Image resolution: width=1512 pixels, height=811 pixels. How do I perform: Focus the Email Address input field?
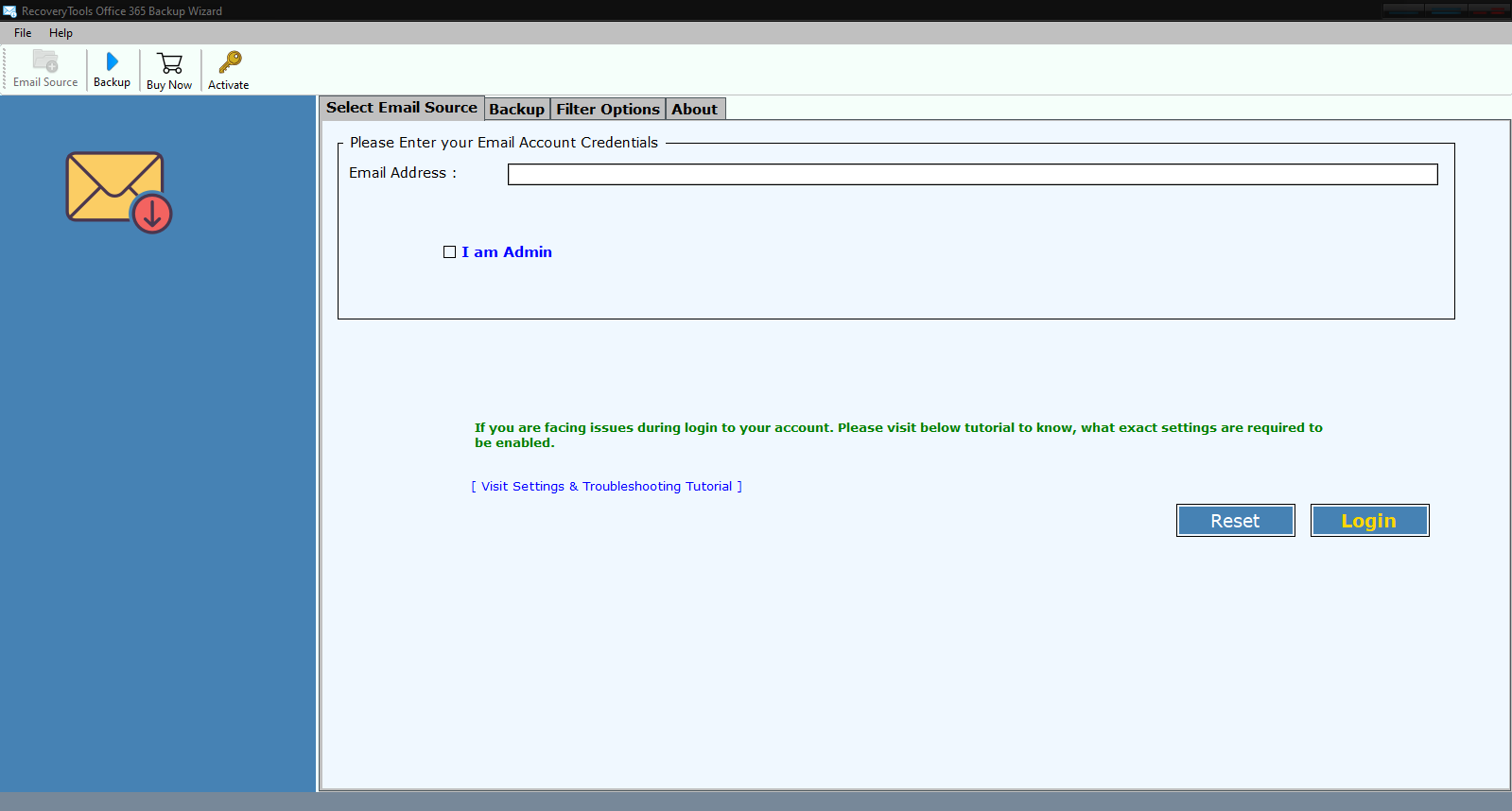coord(972,175)
